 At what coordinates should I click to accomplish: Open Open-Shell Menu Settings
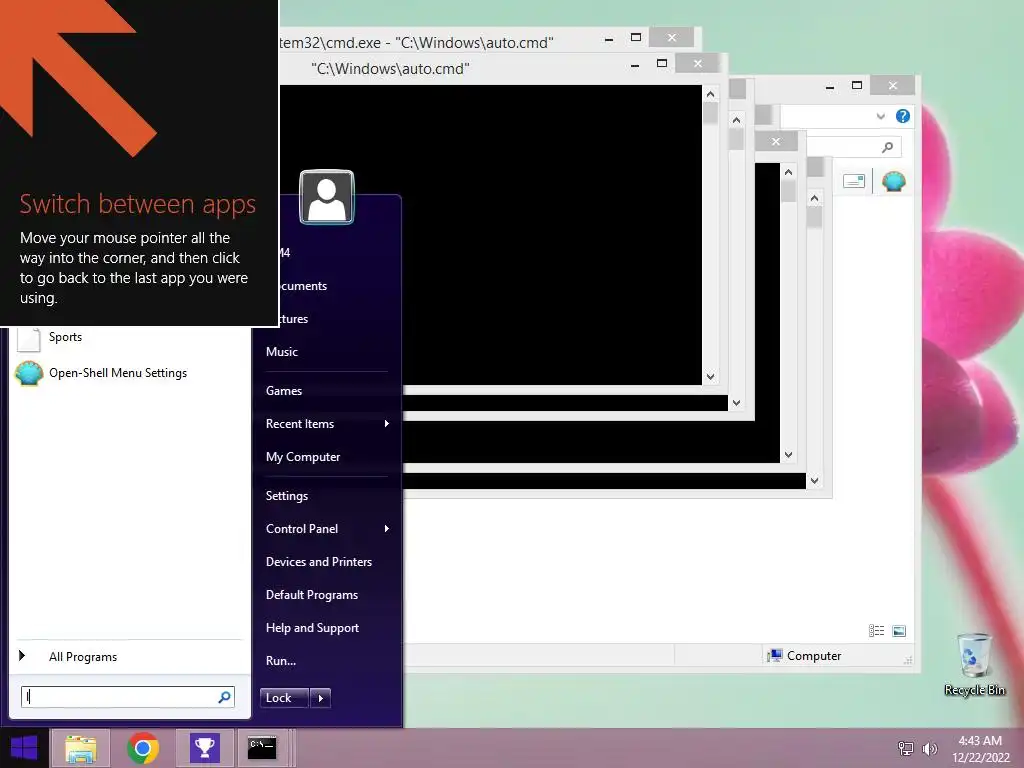pyautogui.click(x=118, y=373)
